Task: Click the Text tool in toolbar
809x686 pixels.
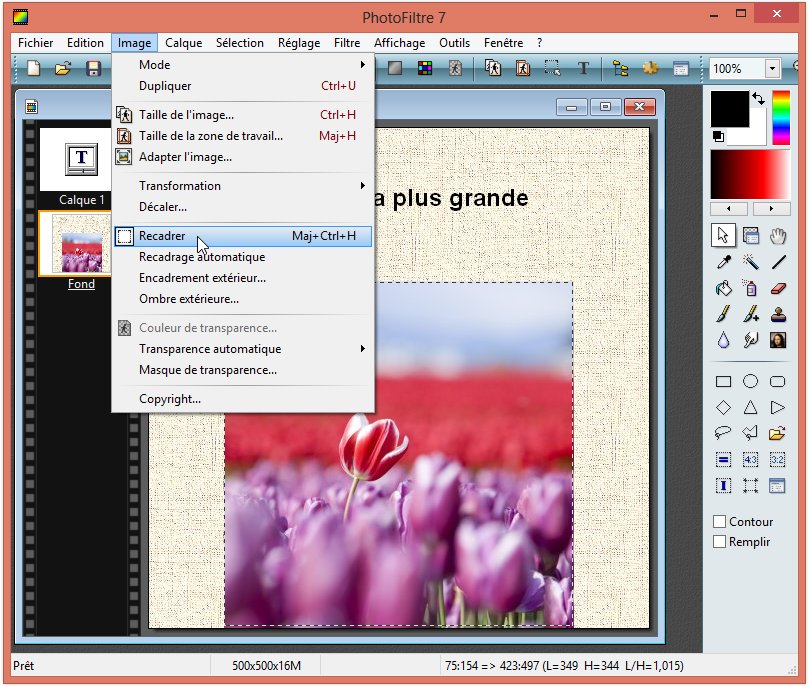Action: tap(582, 69)
